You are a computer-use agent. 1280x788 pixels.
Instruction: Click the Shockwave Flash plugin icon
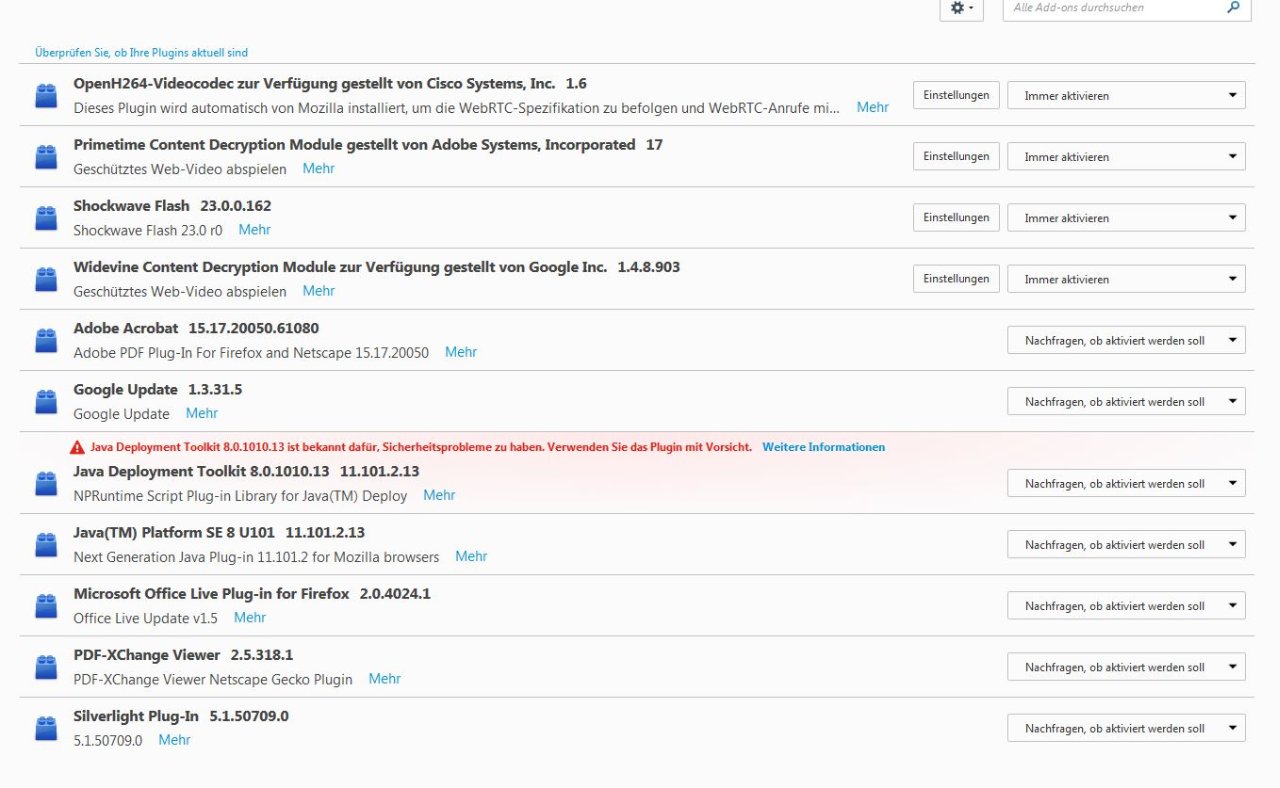tap(46, 218)
